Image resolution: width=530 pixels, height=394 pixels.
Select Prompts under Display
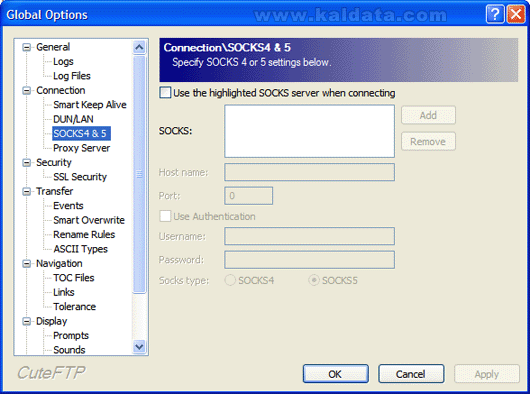coord(71,336)
